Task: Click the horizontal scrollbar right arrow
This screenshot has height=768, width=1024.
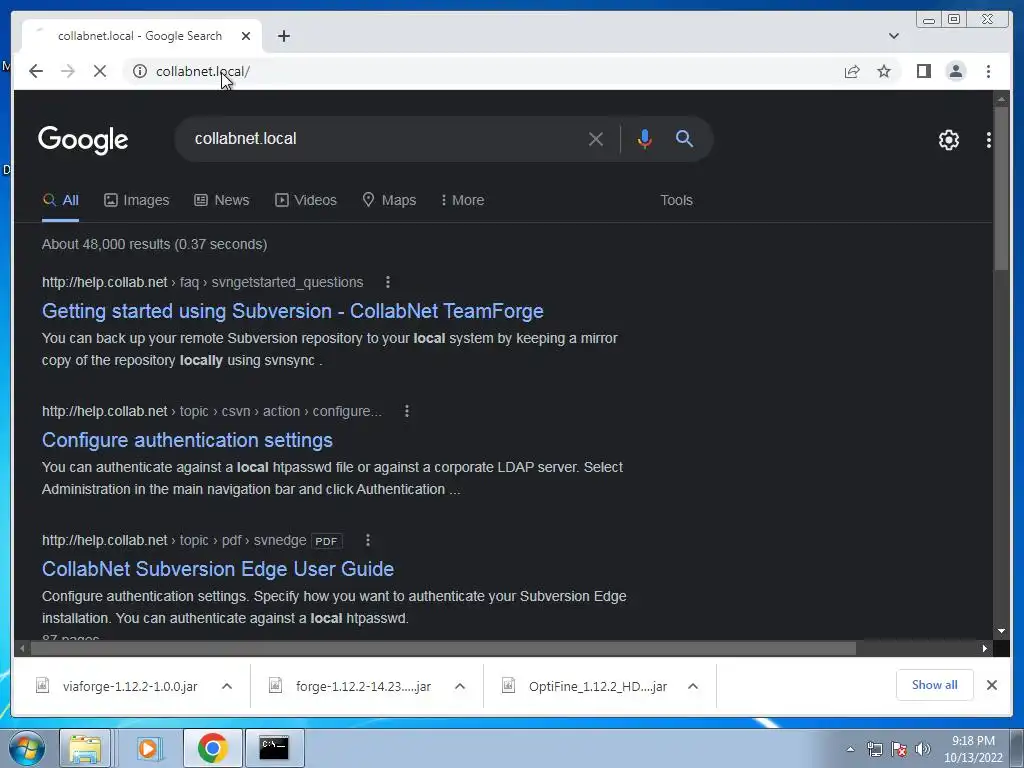Action: coord(984,648)
